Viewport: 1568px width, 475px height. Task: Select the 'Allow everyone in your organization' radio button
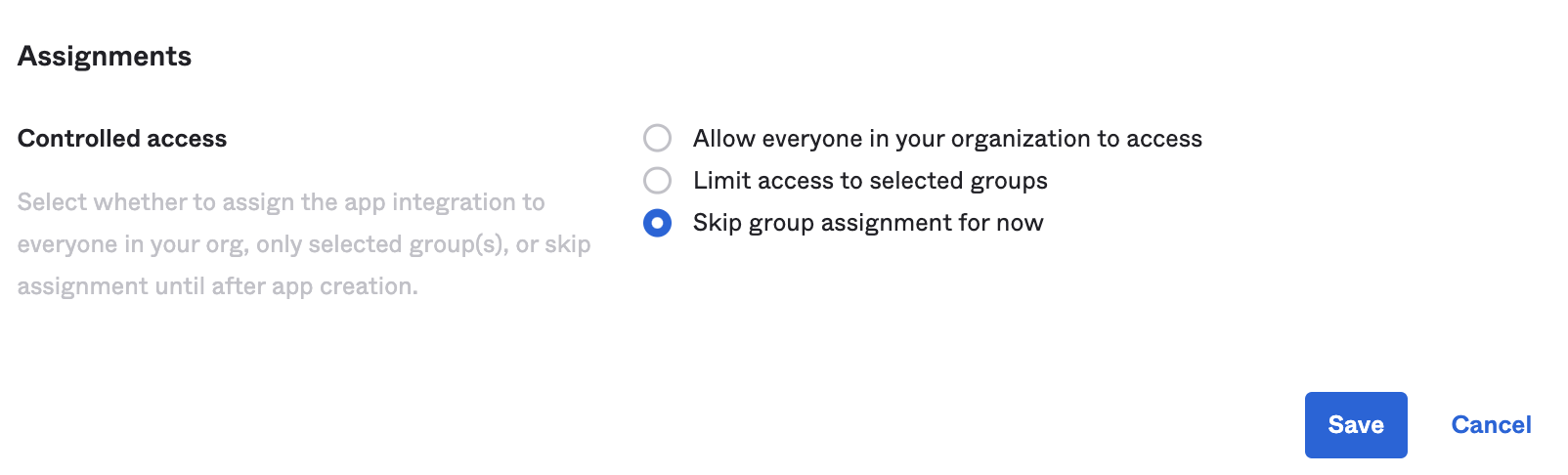point(657,139)
